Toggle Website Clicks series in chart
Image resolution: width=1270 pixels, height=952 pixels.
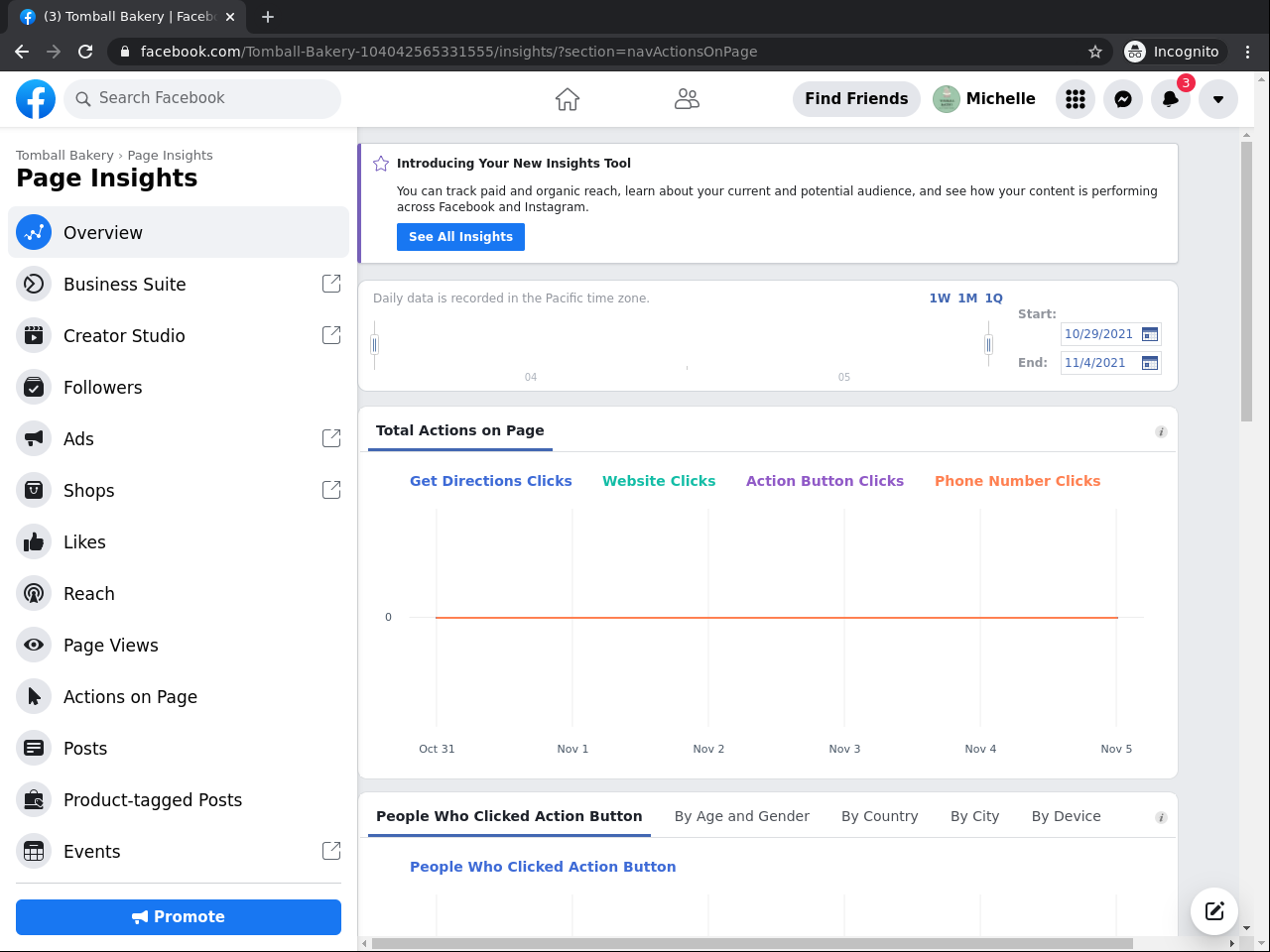[659, 481]
